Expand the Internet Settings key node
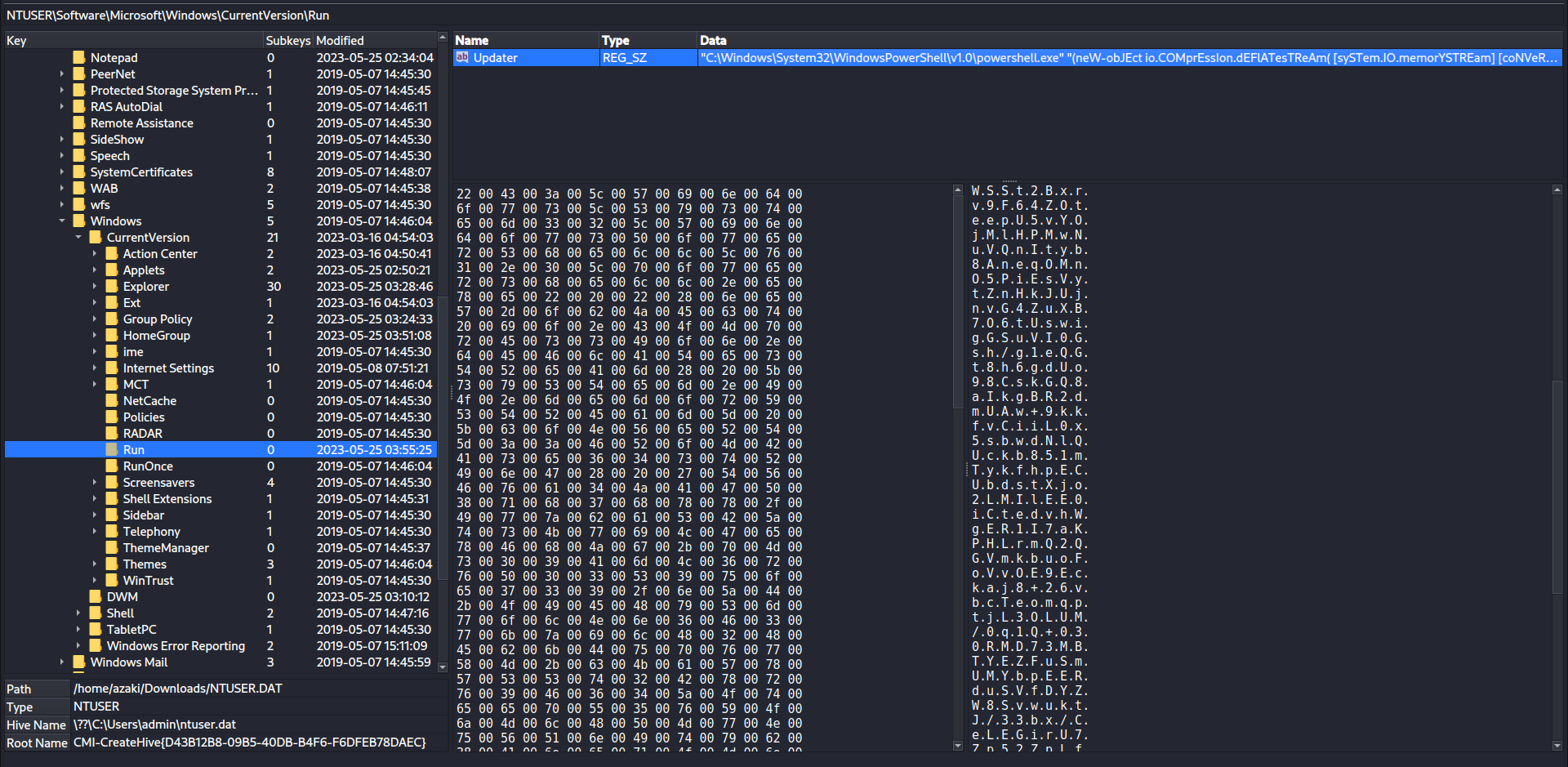 coord(95,368)
